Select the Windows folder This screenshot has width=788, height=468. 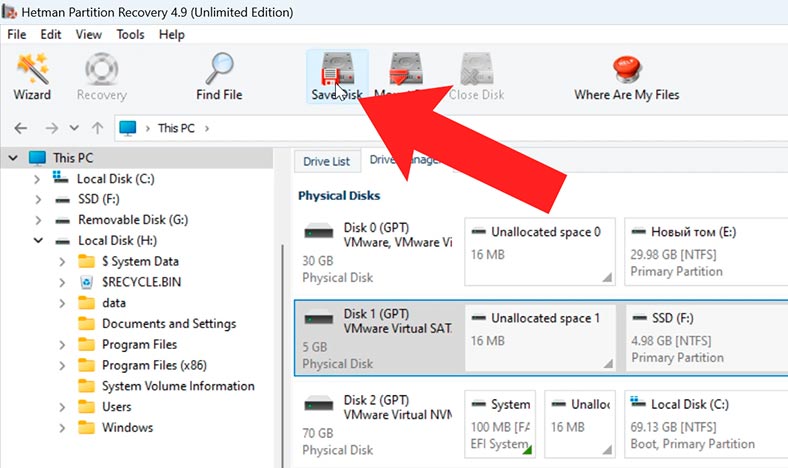point(127,427)
